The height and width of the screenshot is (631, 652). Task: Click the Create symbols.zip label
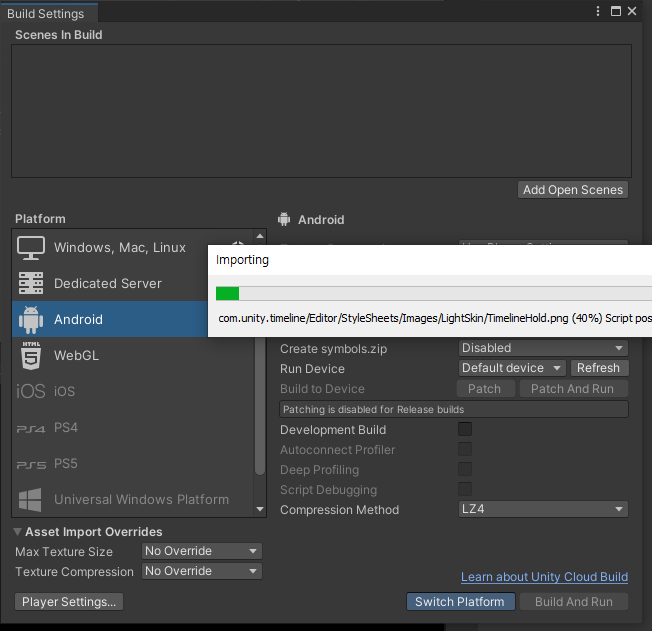[x=333, y=349]
